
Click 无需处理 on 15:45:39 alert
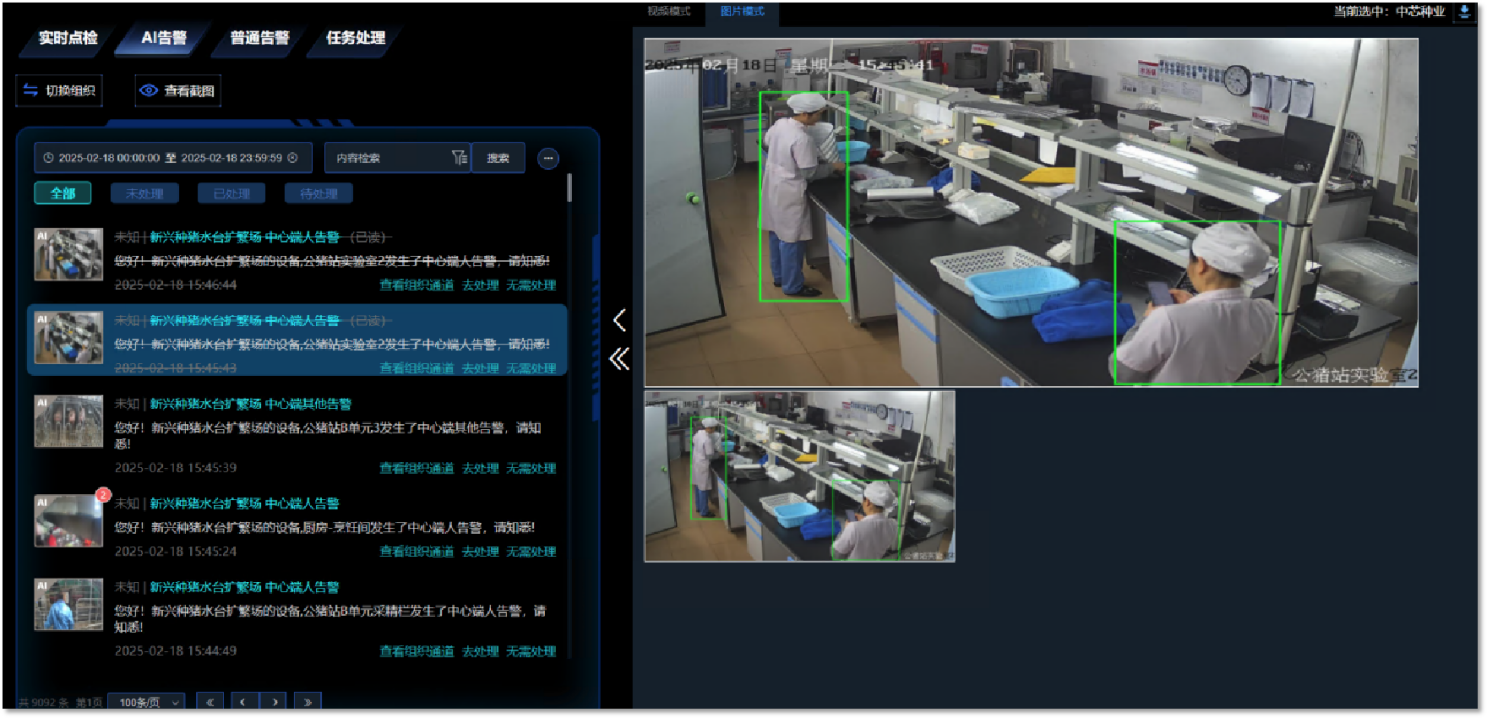531,468
